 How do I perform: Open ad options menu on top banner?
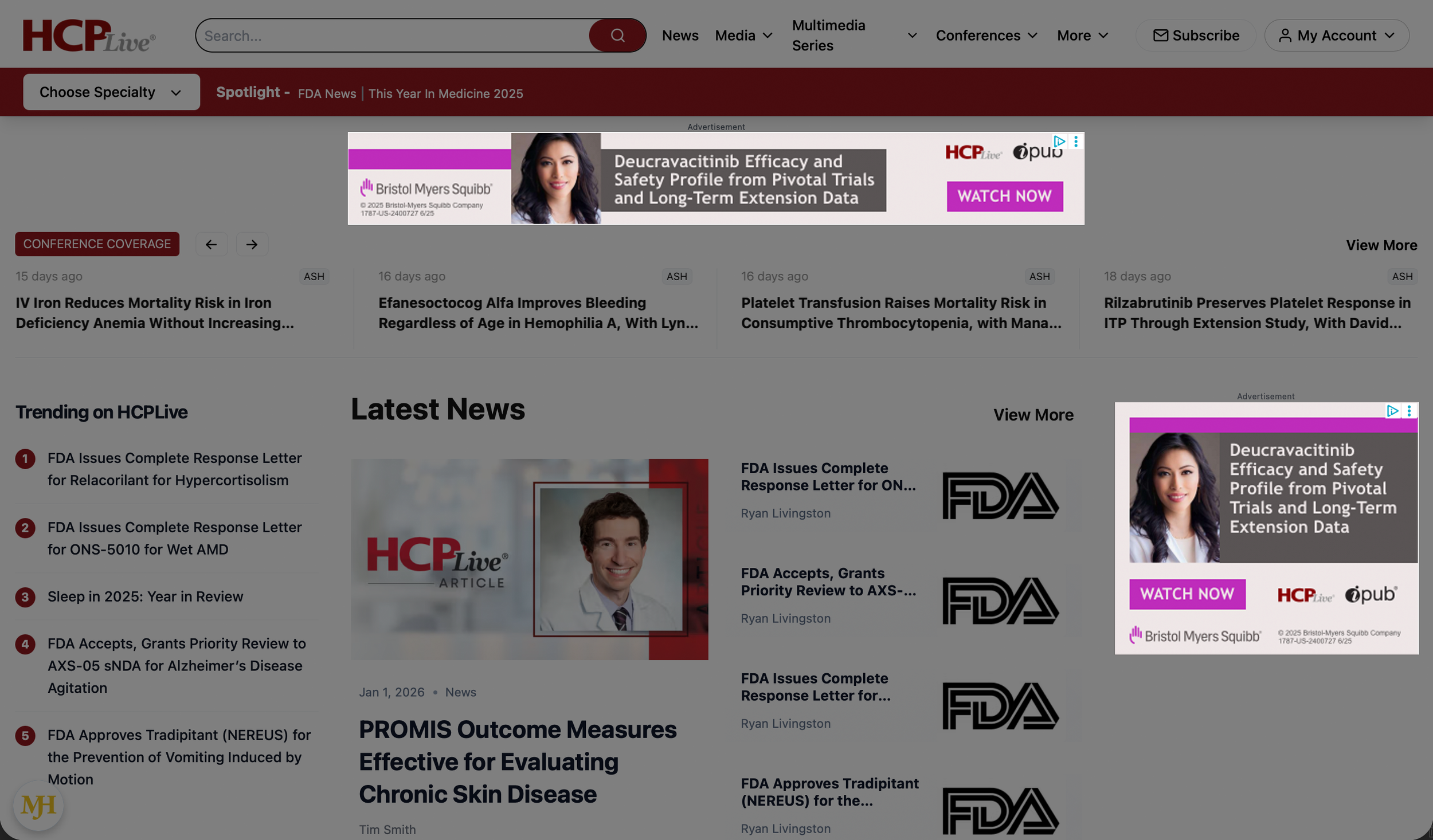[1076, 142]
